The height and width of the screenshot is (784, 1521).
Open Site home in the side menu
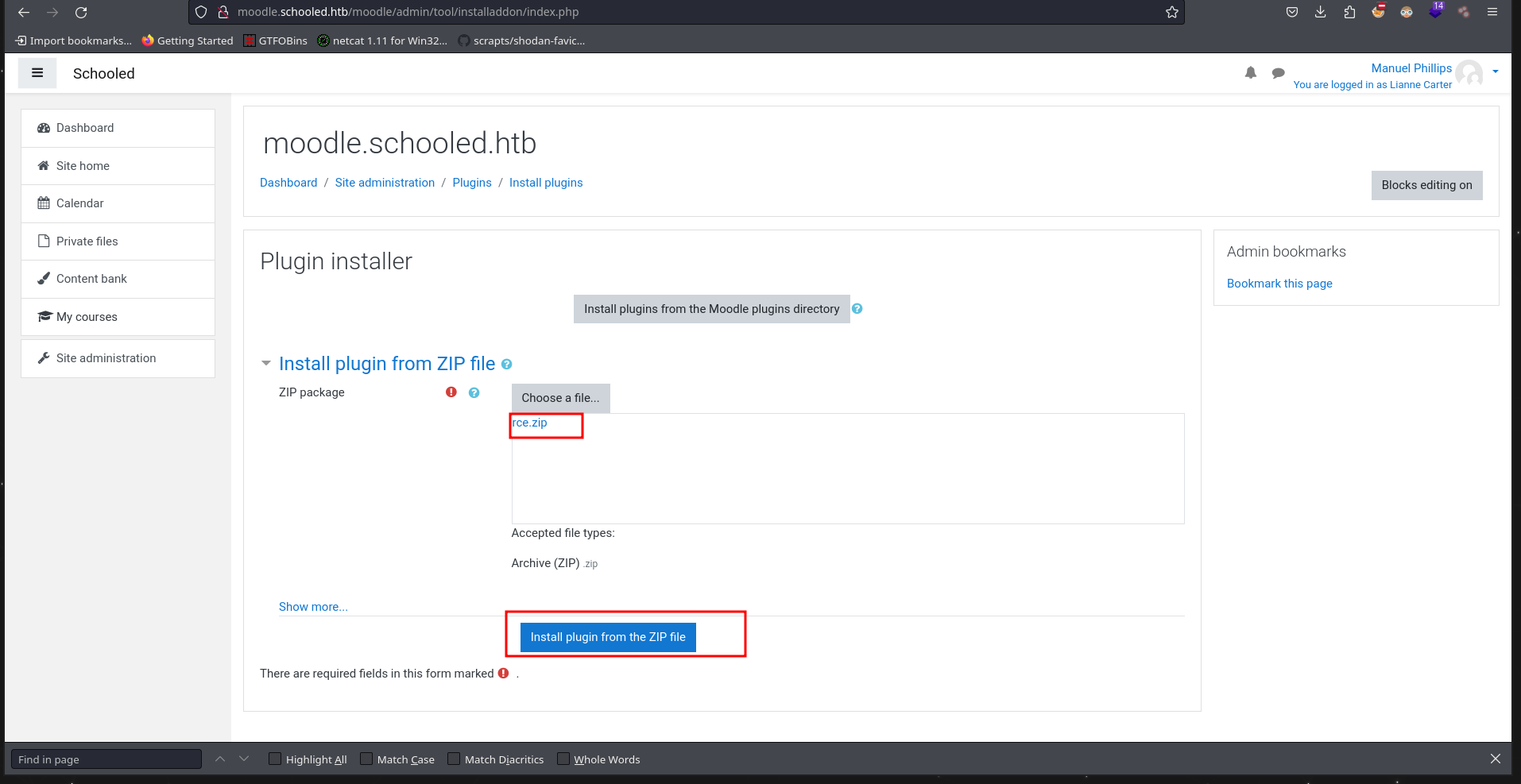(118, 166)
